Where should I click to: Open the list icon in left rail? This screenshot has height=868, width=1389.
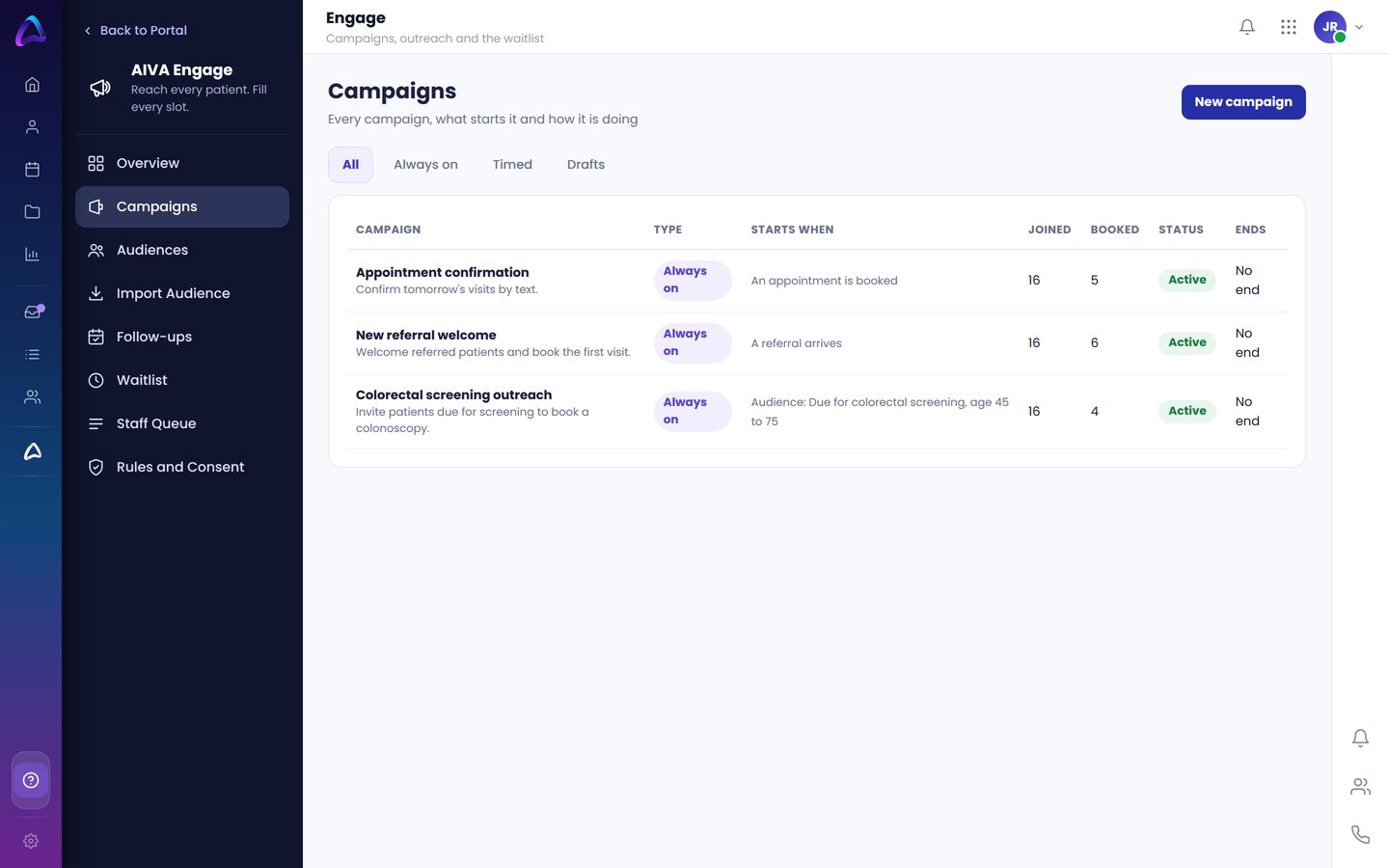pos(32,355)
